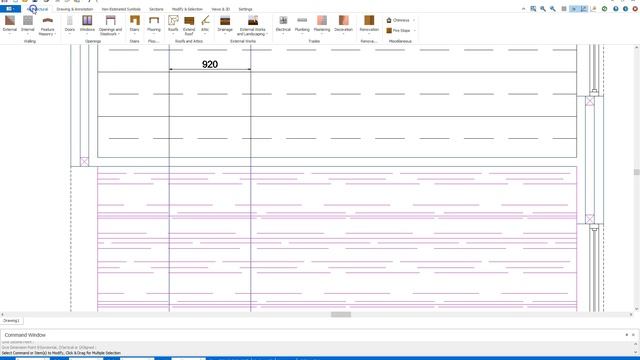Screen dimensions: 640x360
Task: Expand the Feature Masonry dropdown arrow
Action: coord(56,34)
